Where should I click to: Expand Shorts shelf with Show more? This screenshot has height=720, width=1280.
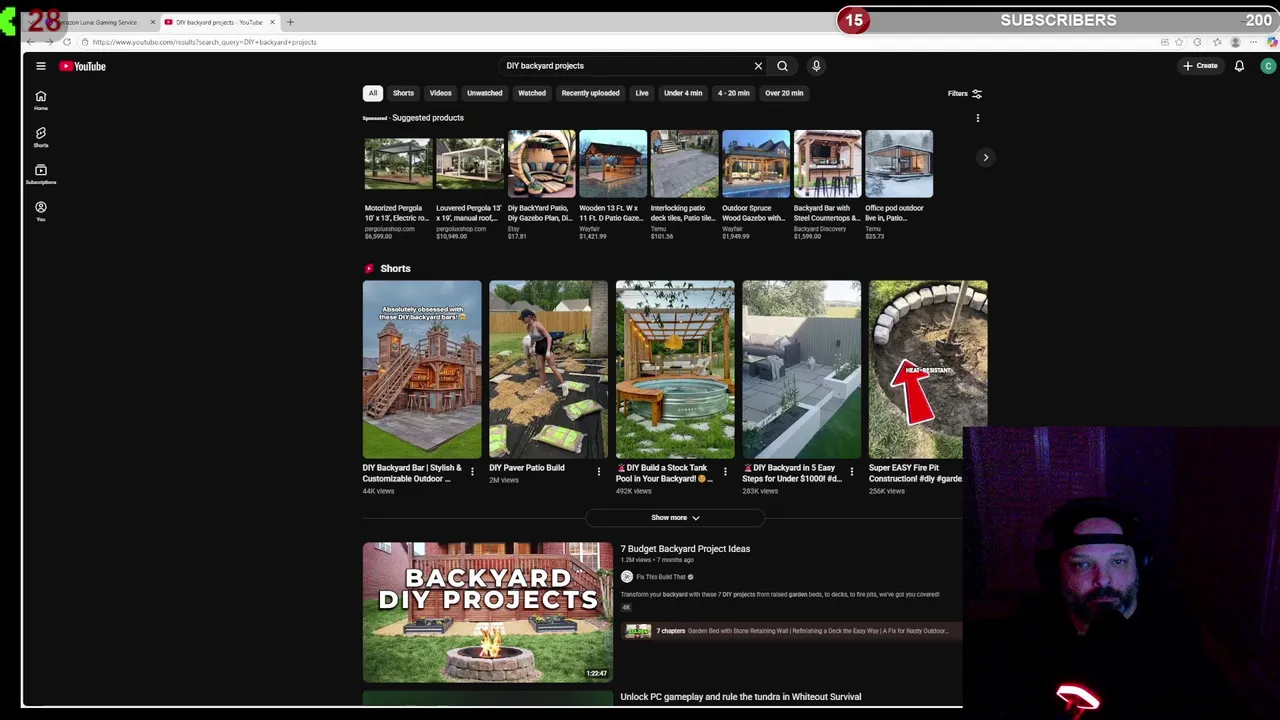675,518
